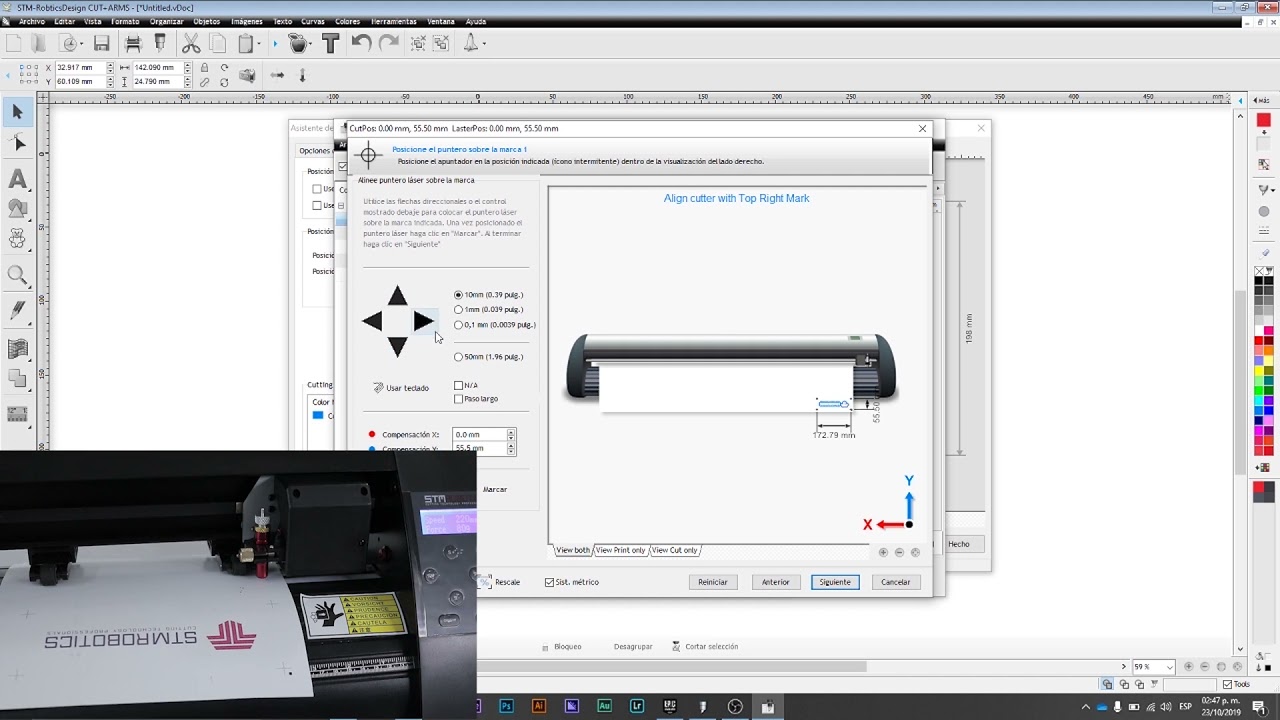Select the pen drawing tool
The image size is (1280, 720).
point(17,312)
